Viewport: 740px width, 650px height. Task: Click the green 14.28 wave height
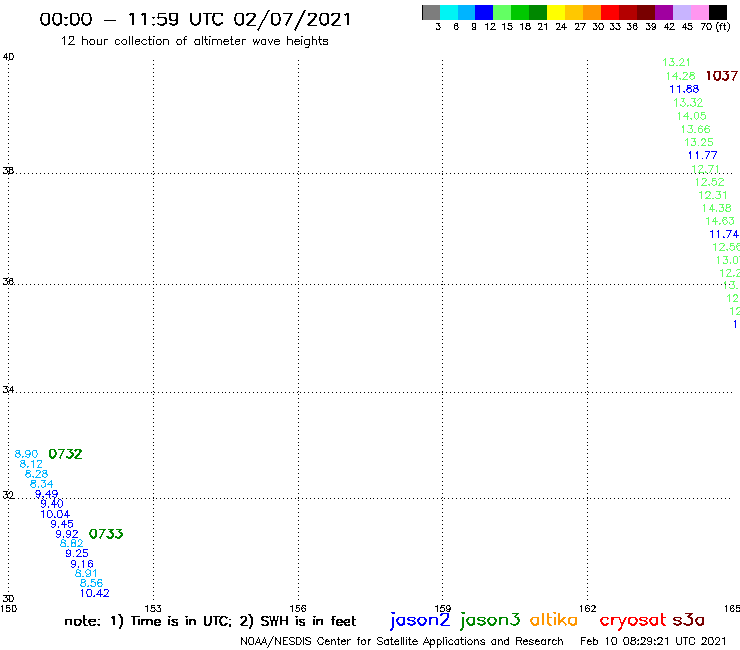pyautogui.click(x=681, y=76)
